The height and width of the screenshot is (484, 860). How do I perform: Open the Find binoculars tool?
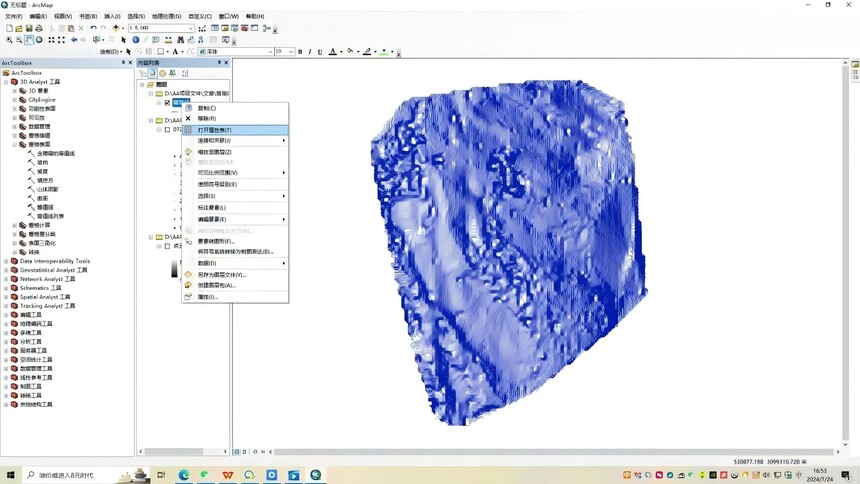180,40
